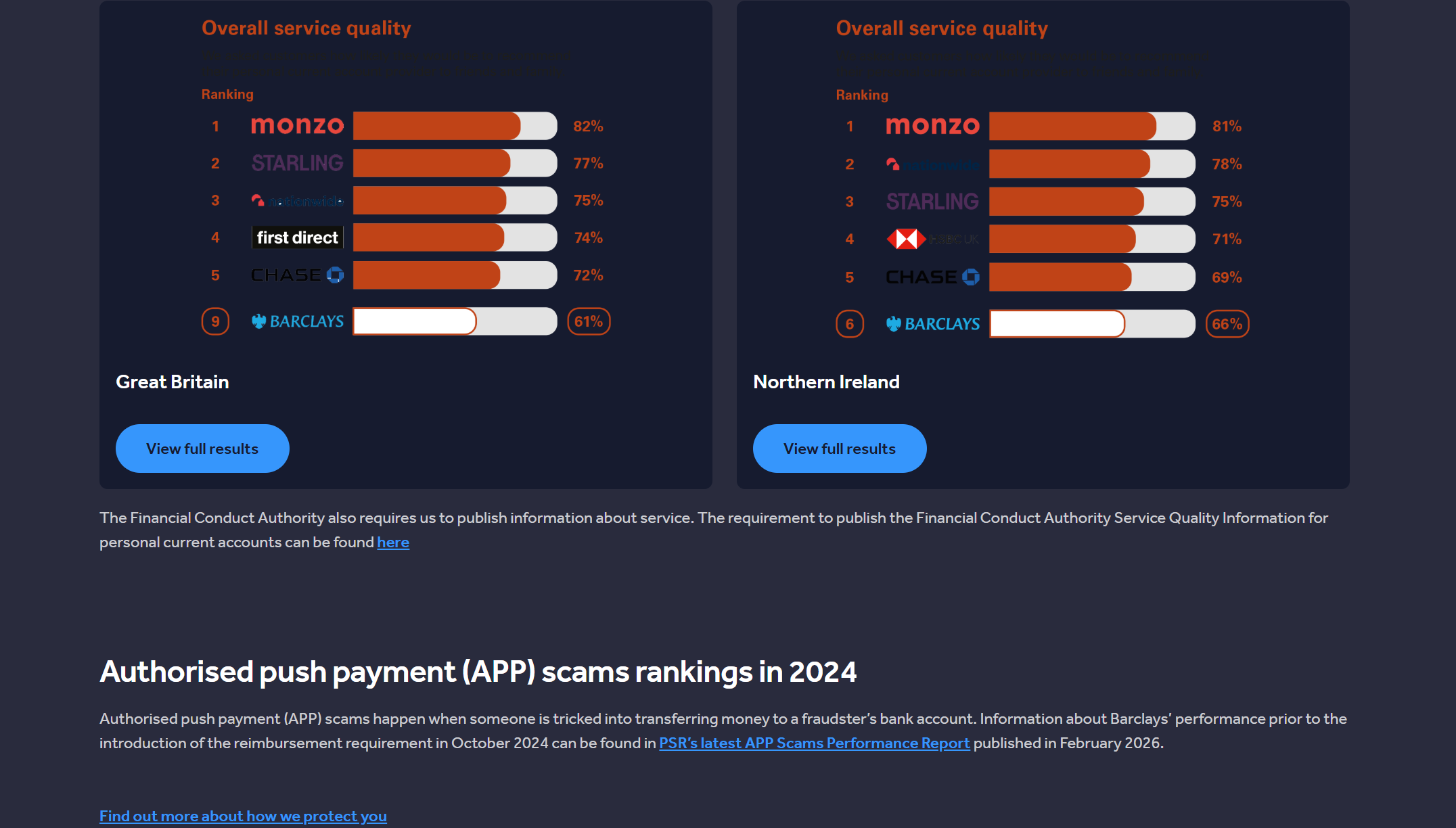Click Barclays logo in Great Britain panel
1456x828 pixels.
pyautogui.click(x=297, y=321)
